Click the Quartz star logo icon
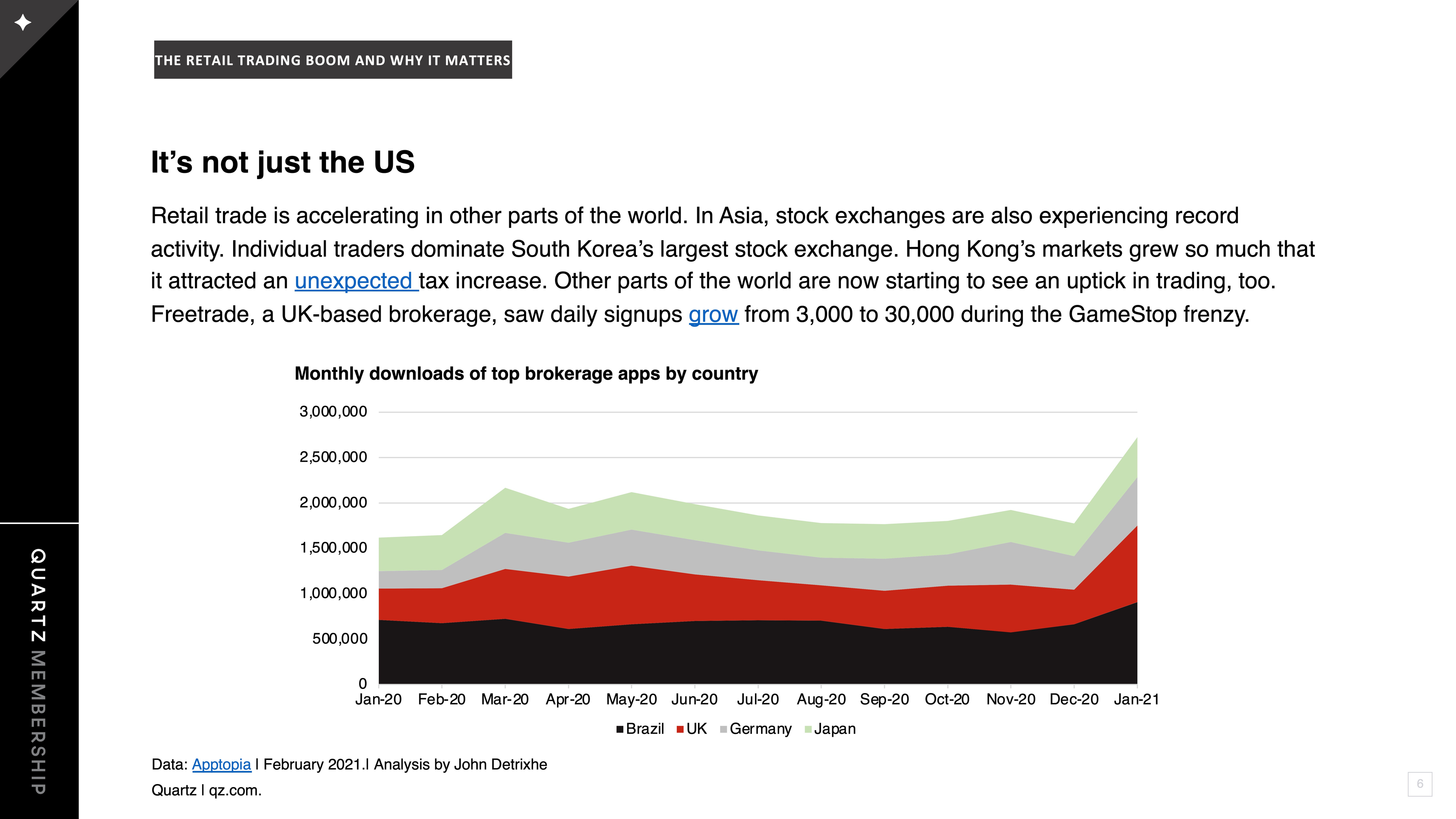Screen dimensions: 1456x819 (23, 23)
